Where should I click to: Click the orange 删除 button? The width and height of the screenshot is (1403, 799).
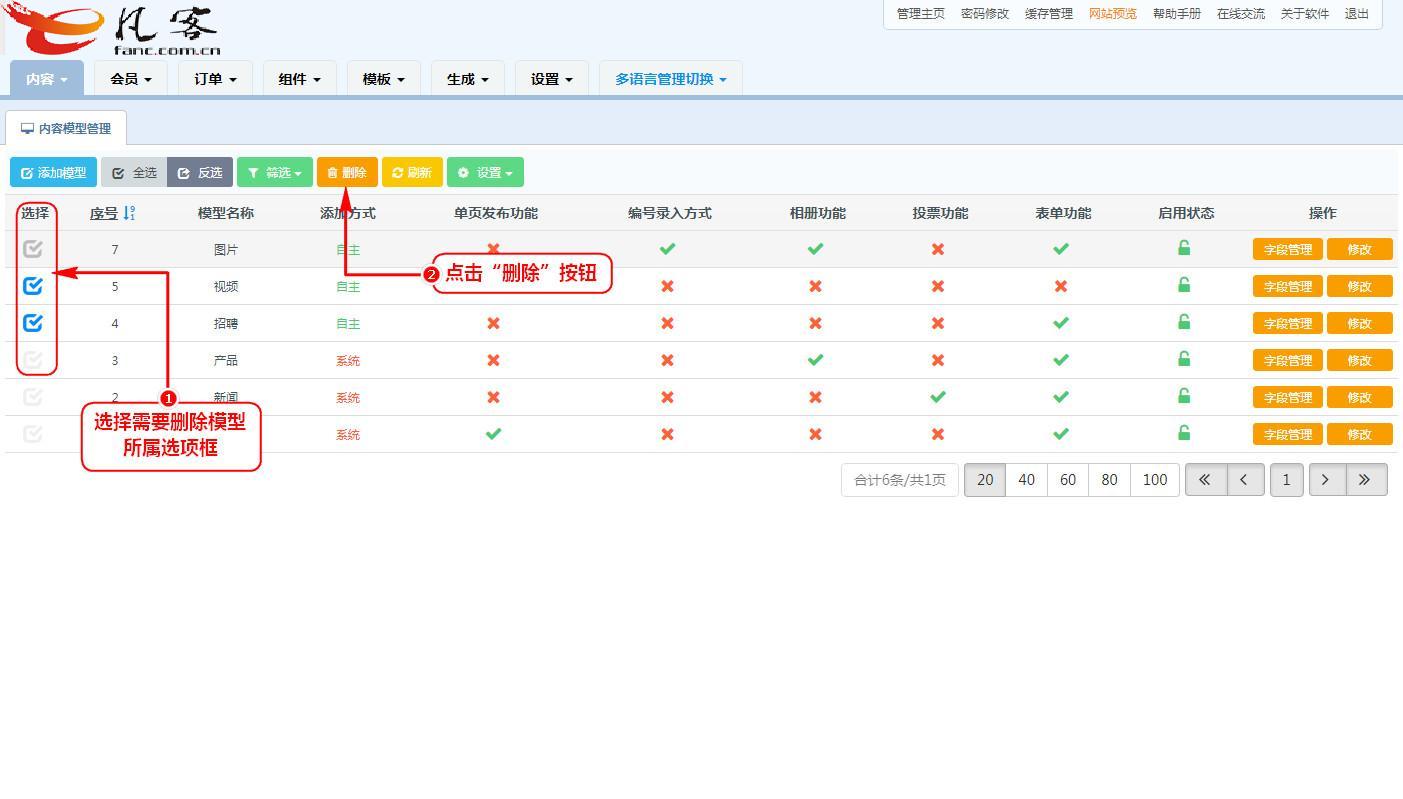pyautogui.click(x=347, y=173)
